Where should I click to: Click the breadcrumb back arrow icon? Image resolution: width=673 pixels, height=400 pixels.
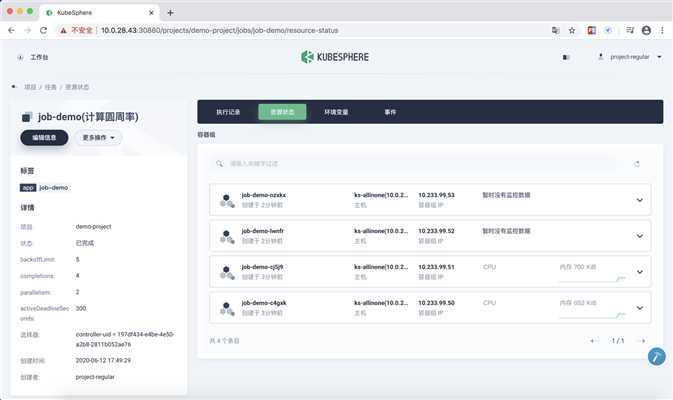[x=14, y=87]
